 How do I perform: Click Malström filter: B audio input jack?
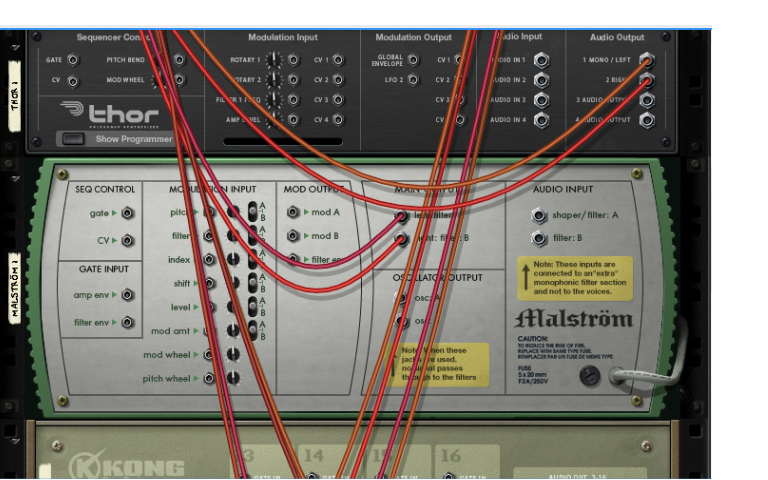pyautogui.click(x=539, y=238)
